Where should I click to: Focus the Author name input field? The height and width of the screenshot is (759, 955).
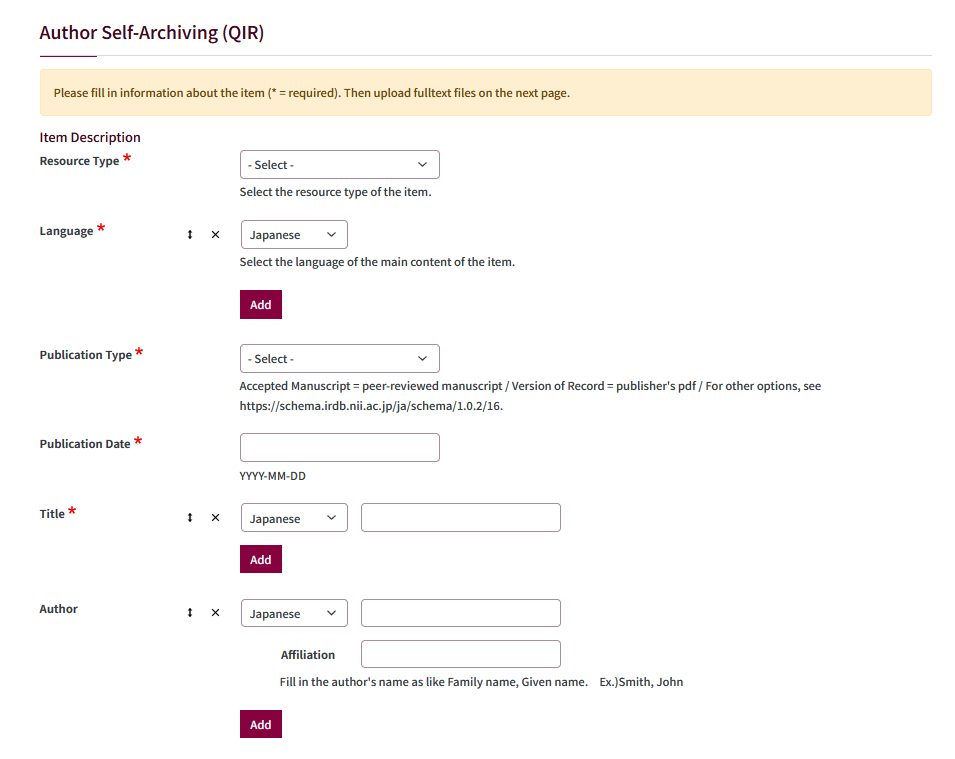pos(460,613)
